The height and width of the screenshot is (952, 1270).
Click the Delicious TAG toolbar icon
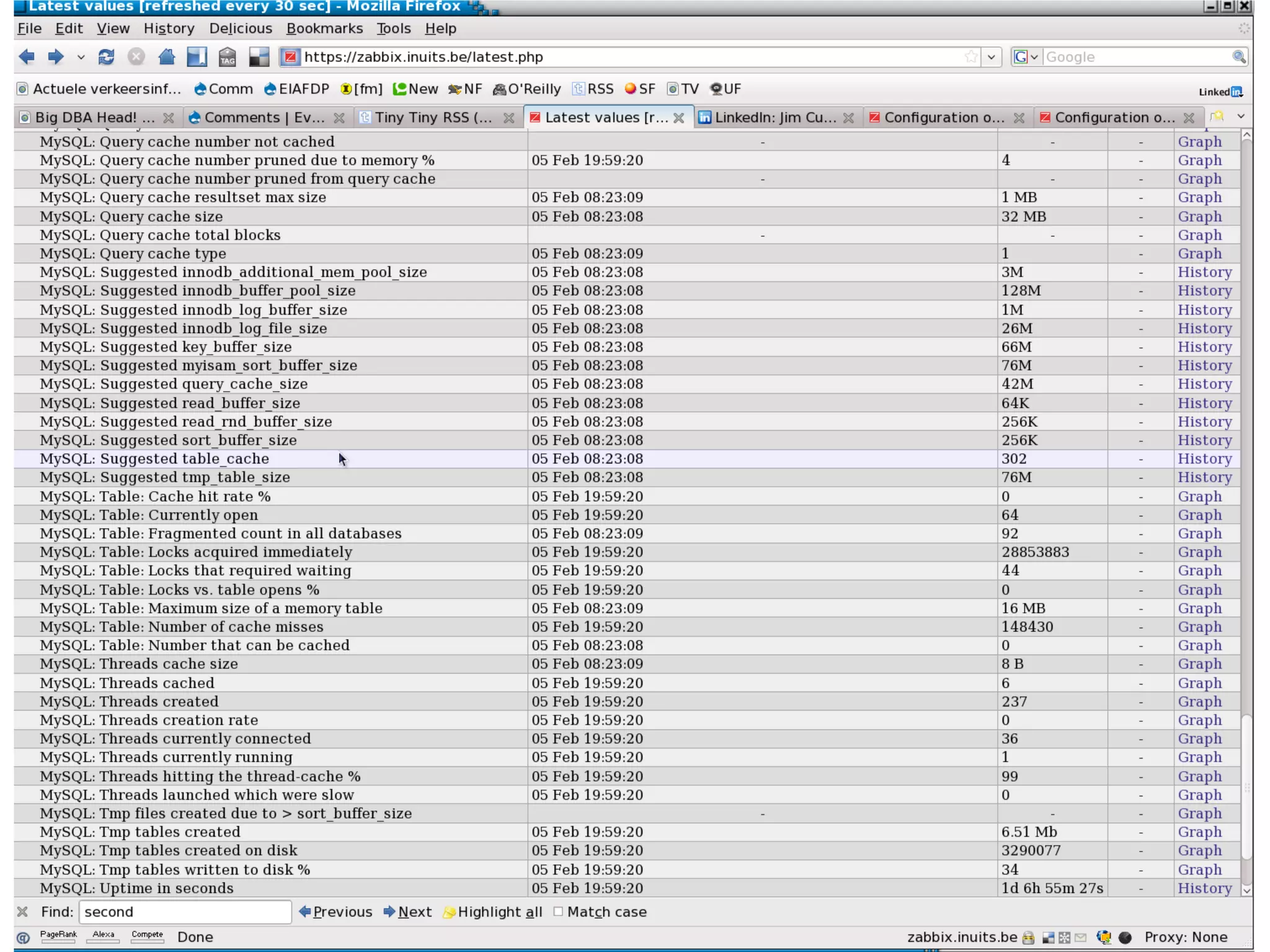coord(227,57)
